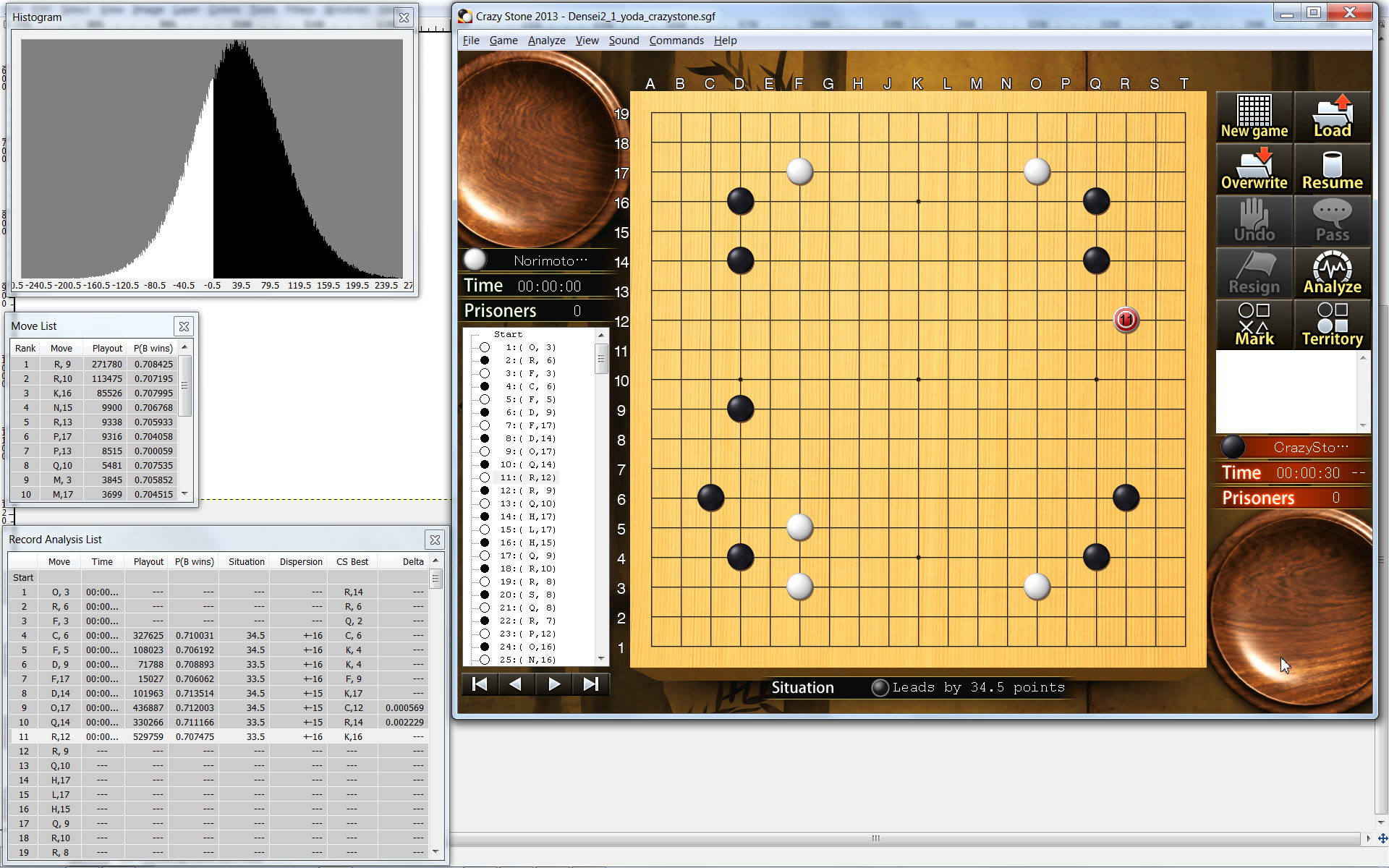Advance to next move
1389x868 pixels.
click(x=553, y=684)
